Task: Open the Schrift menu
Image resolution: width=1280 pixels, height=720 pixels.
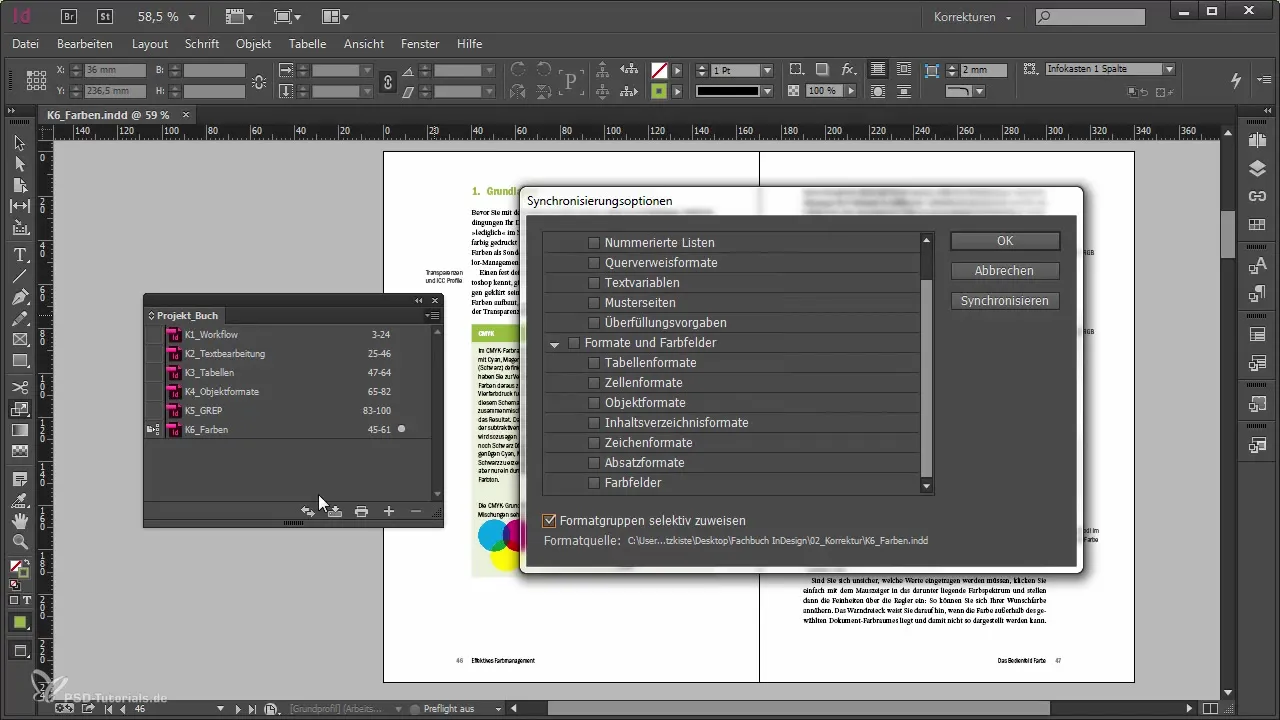Action: [x=202, y=44]
